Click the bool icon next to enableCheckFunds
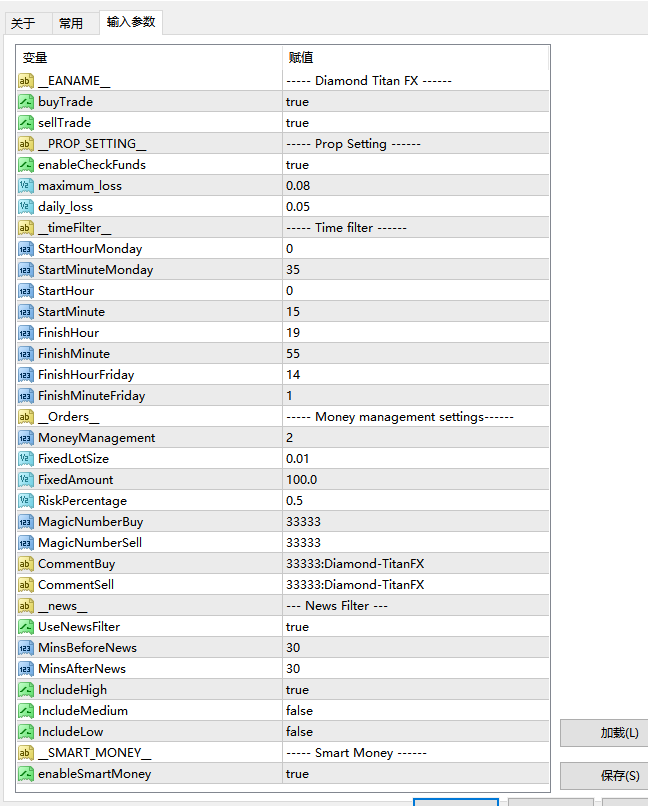 tap(26, 165)
